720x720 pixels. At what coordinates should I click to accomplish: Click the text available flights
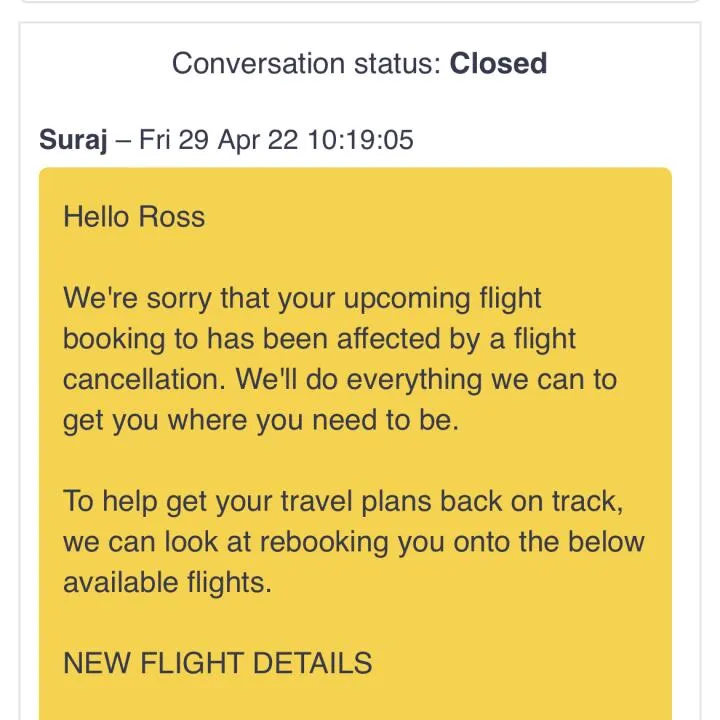click(167, 582)
